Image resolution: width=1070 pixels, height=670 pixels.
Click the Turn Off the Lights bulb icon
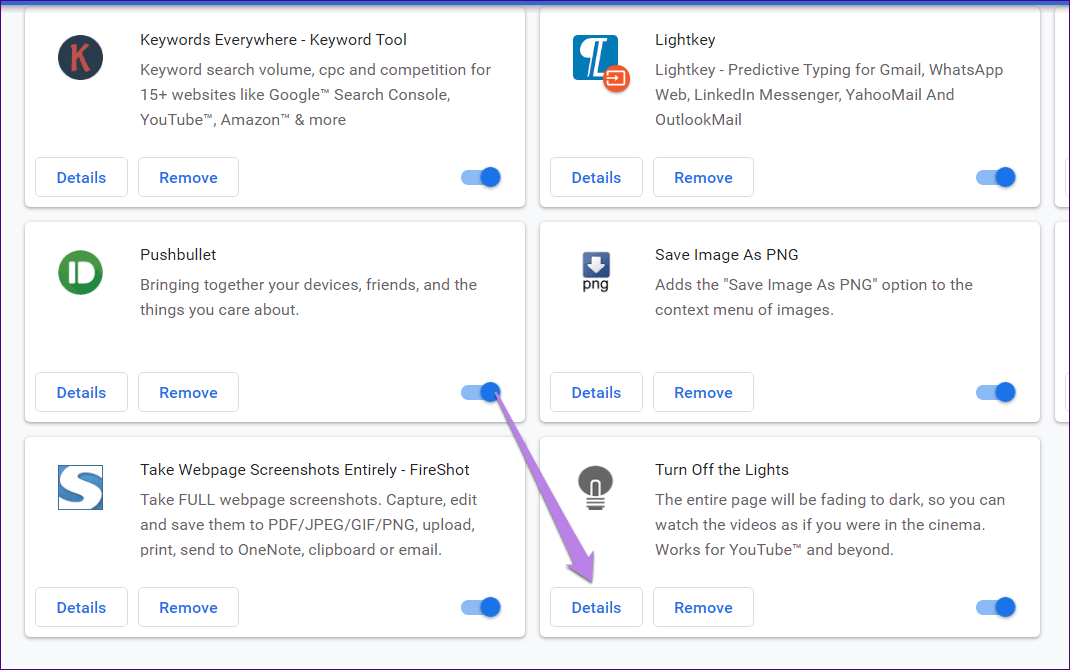click(596, 488)
